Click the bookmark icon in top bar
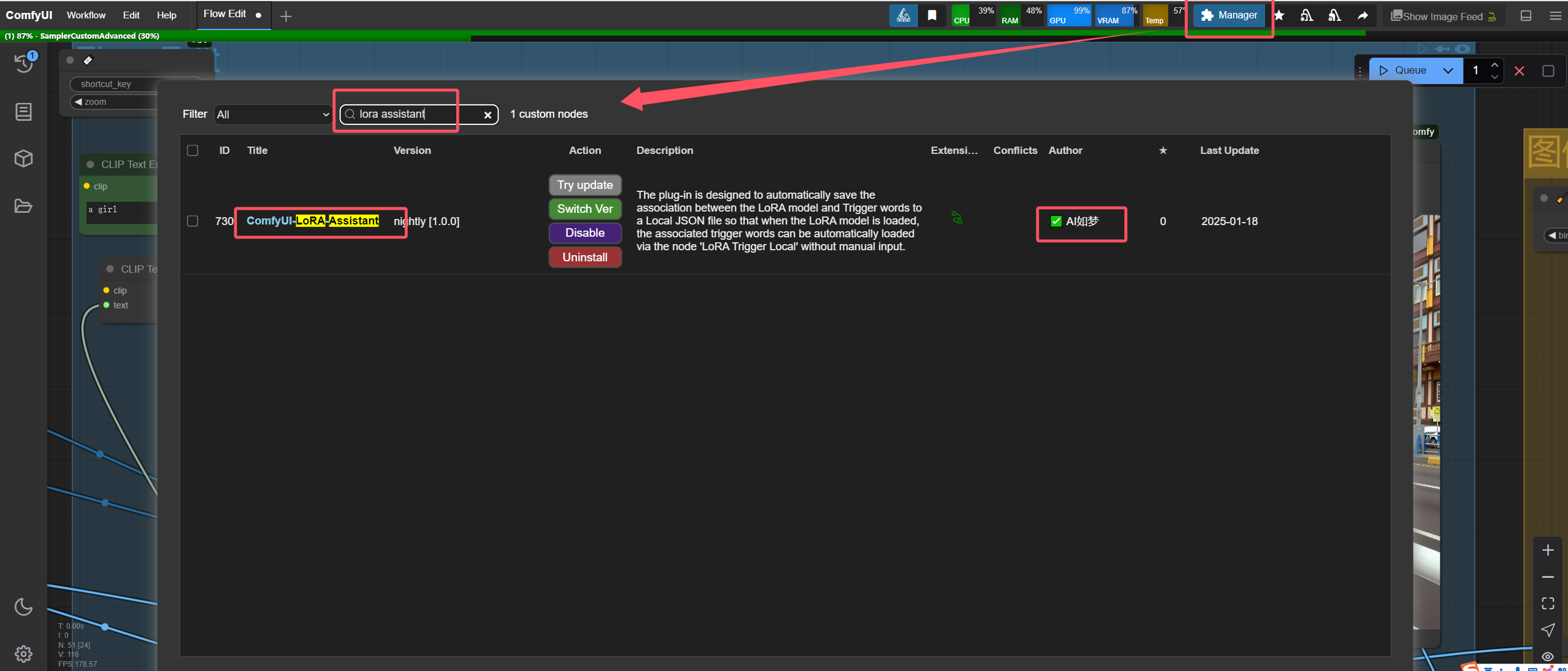This screenshot has height=671, width=1568. tap(932, 16)
